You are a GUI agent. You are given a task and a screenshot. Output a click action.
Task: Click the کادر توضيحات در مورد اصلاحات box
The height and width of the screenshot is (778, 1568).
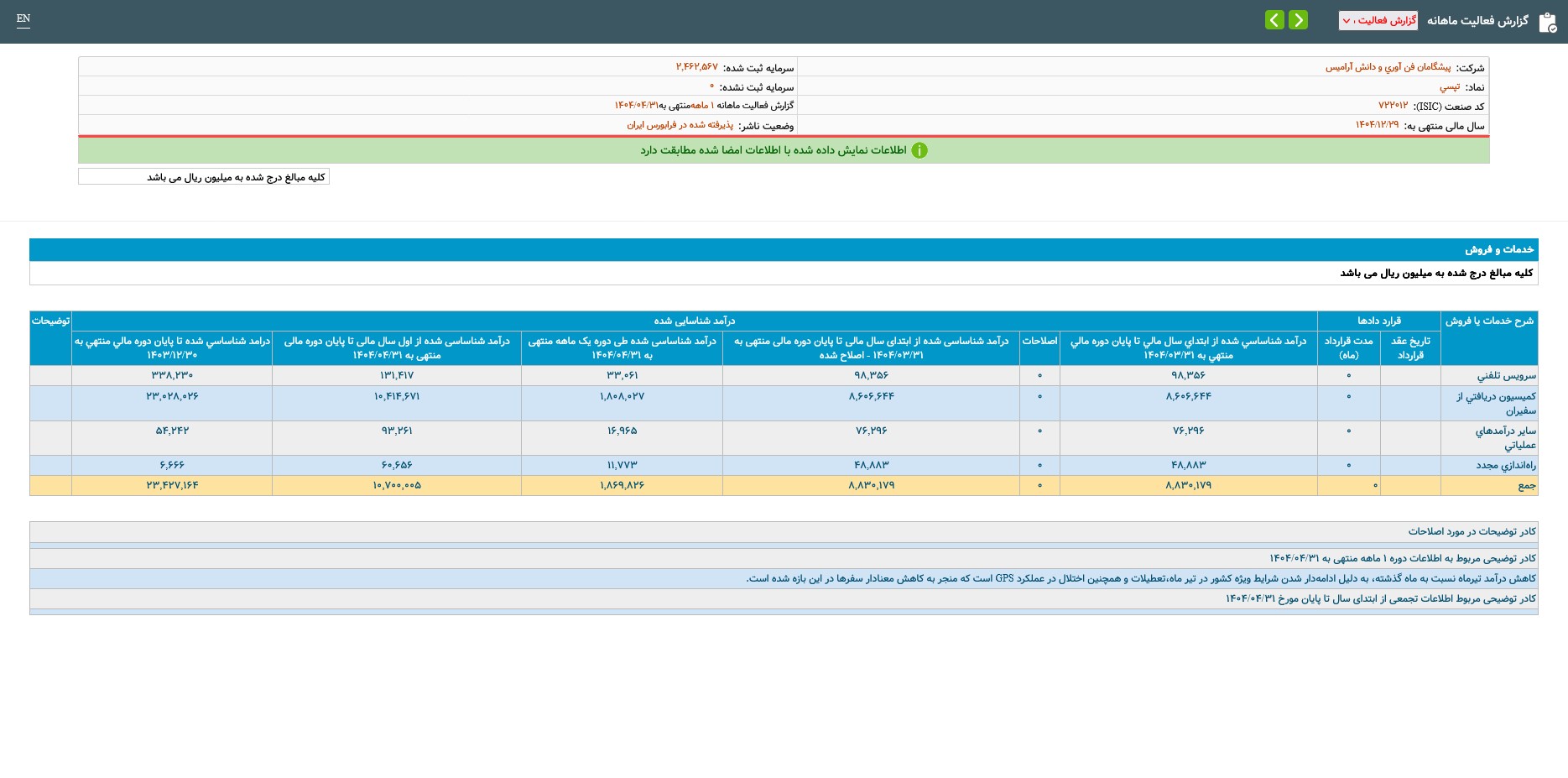pos(1472,531)
